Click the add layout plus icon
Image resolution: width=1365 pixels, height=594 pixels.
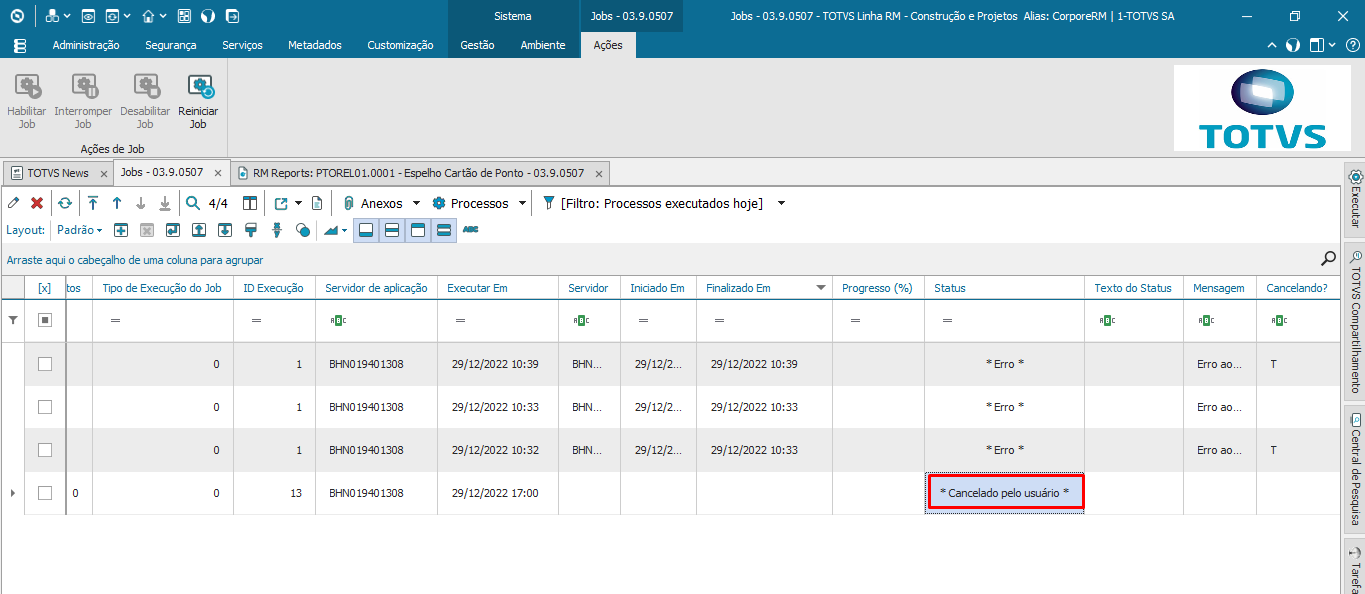click(121, 230)
